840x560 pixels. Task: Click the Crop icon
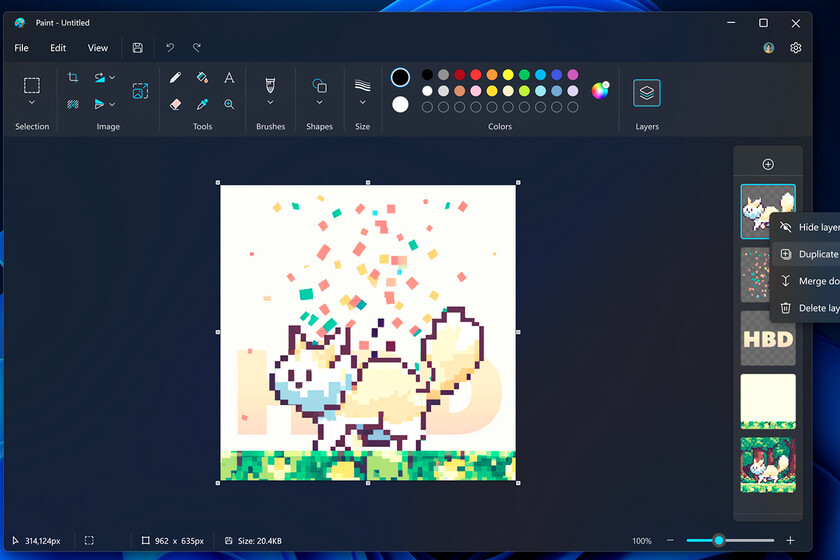[x=73, y=78]
